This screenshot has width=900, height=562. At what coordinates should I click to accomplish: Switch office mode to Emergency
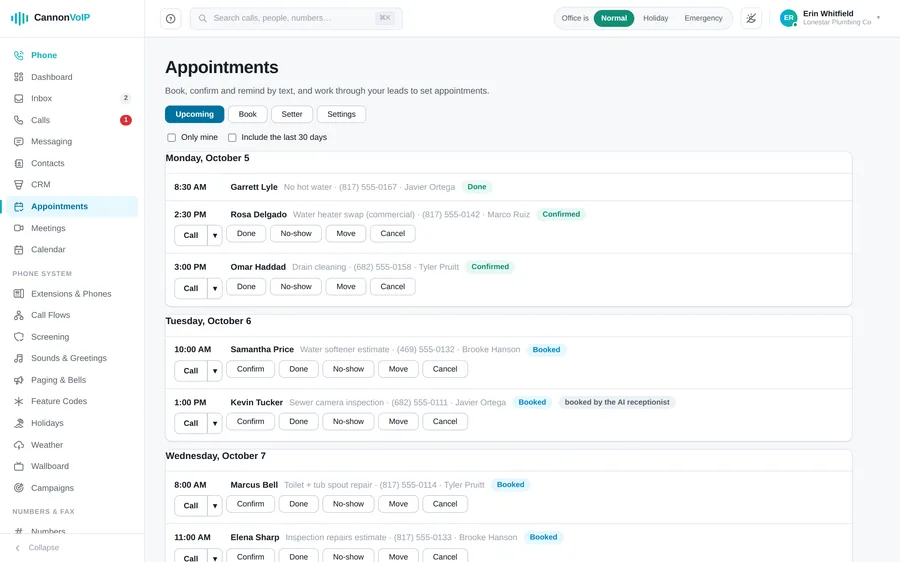(x=703, y=18)
